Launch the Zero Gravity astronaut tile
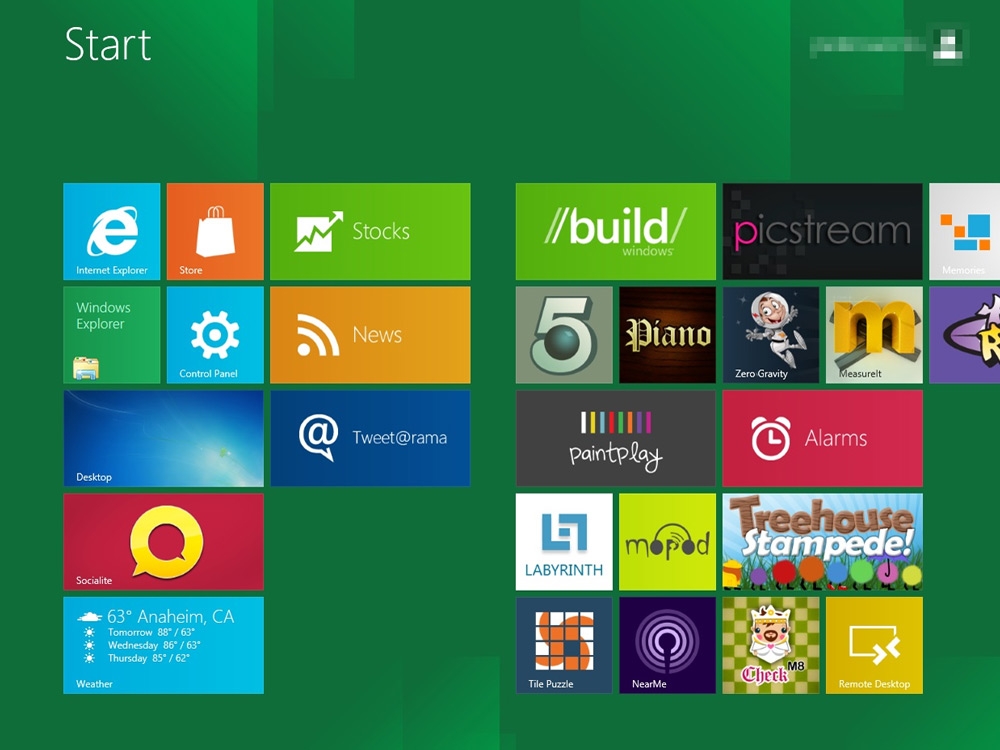The width and height of the screenshot is (1000, 750). pos(770,335)
